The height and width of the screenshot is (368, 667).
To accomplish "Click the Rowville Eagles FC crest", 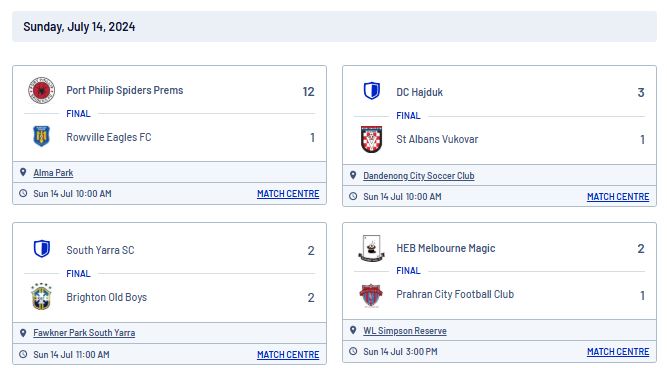I will pyautogui.click(x=42, y=137).
